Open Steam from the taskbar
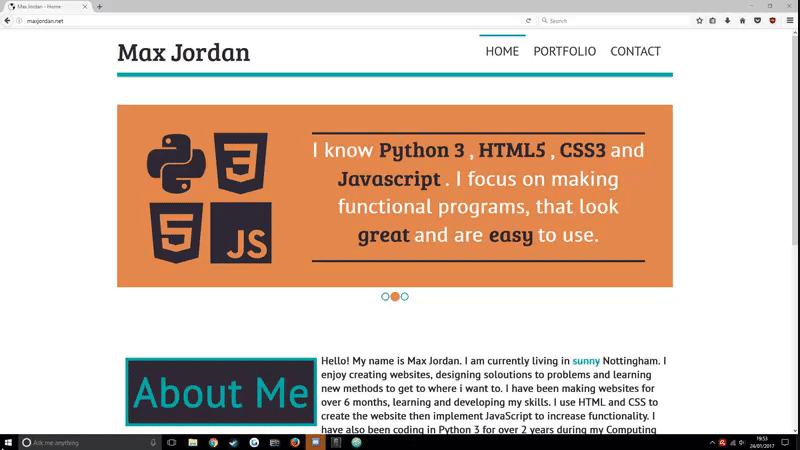This screenshot has width=800, height=450. tap(234, 442)
